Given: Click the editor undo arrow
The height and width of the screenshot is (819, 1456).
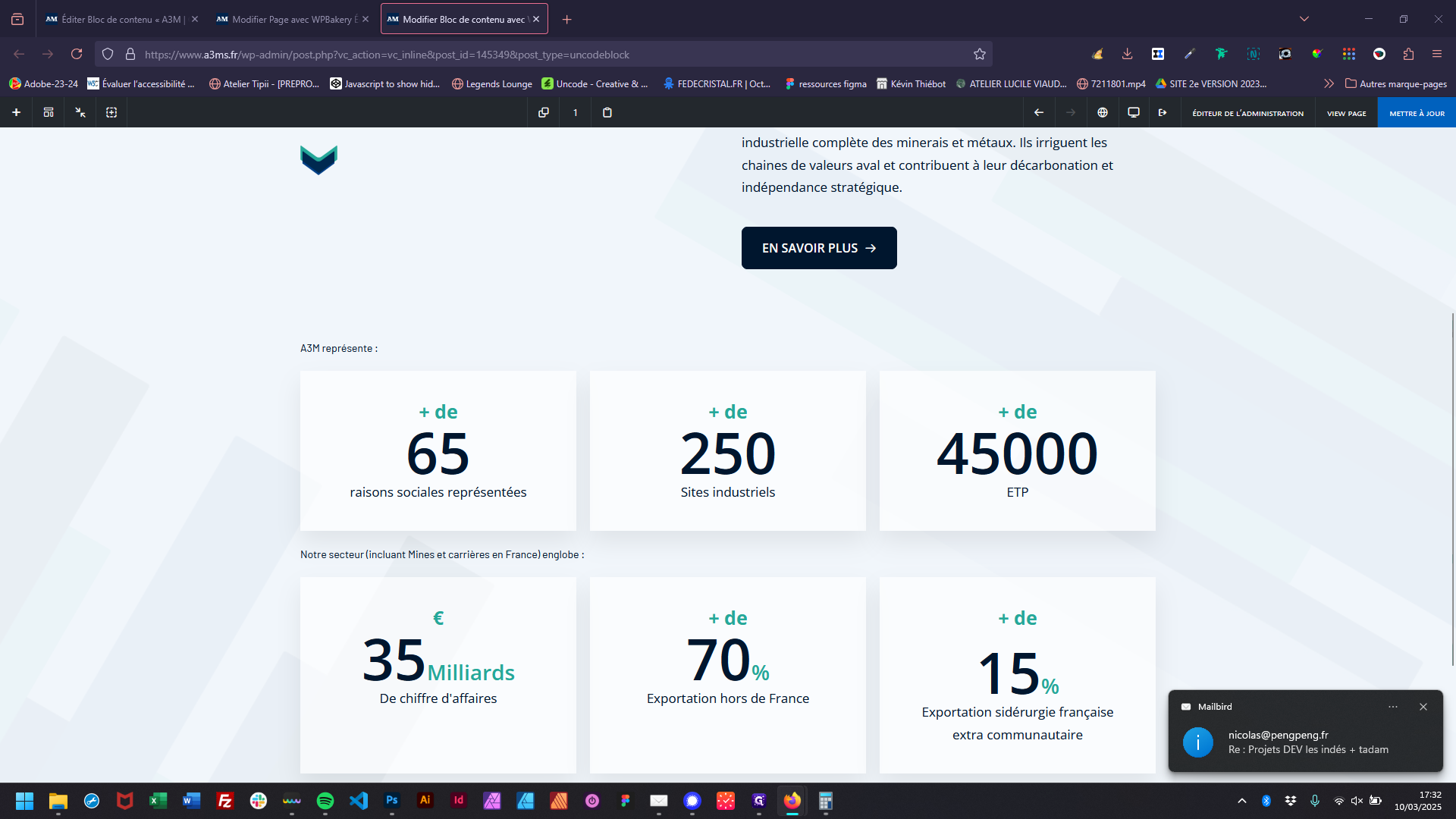Looking at the screenshot, I should point(1039,112).
